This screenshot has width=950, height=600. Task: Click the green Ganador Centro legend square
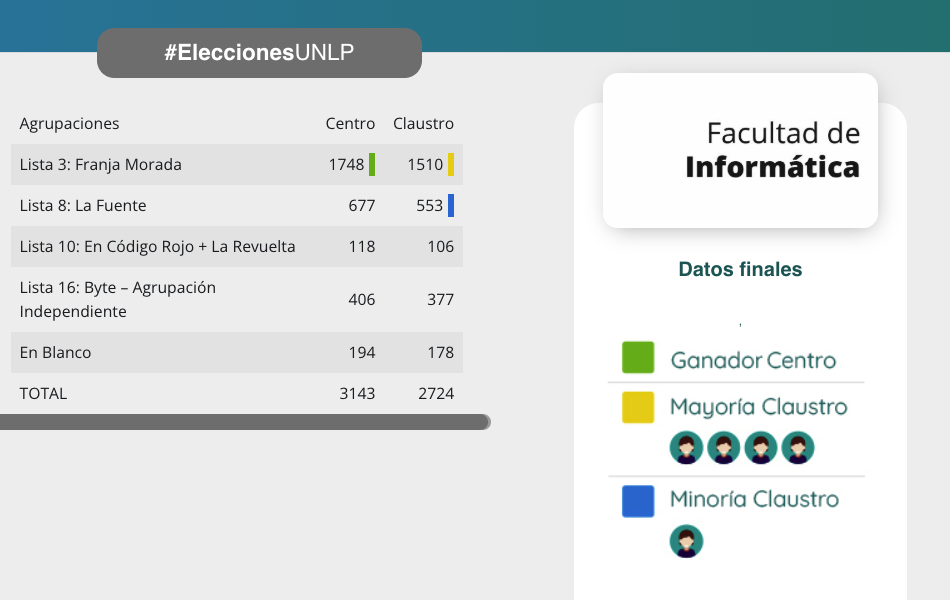tap(638, 358)
